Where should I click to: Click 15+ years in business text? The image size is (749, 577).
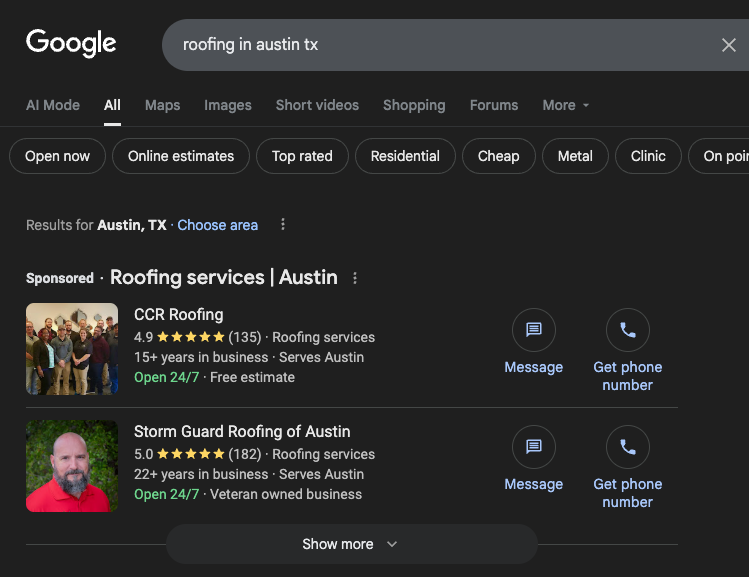click(201, 357)
